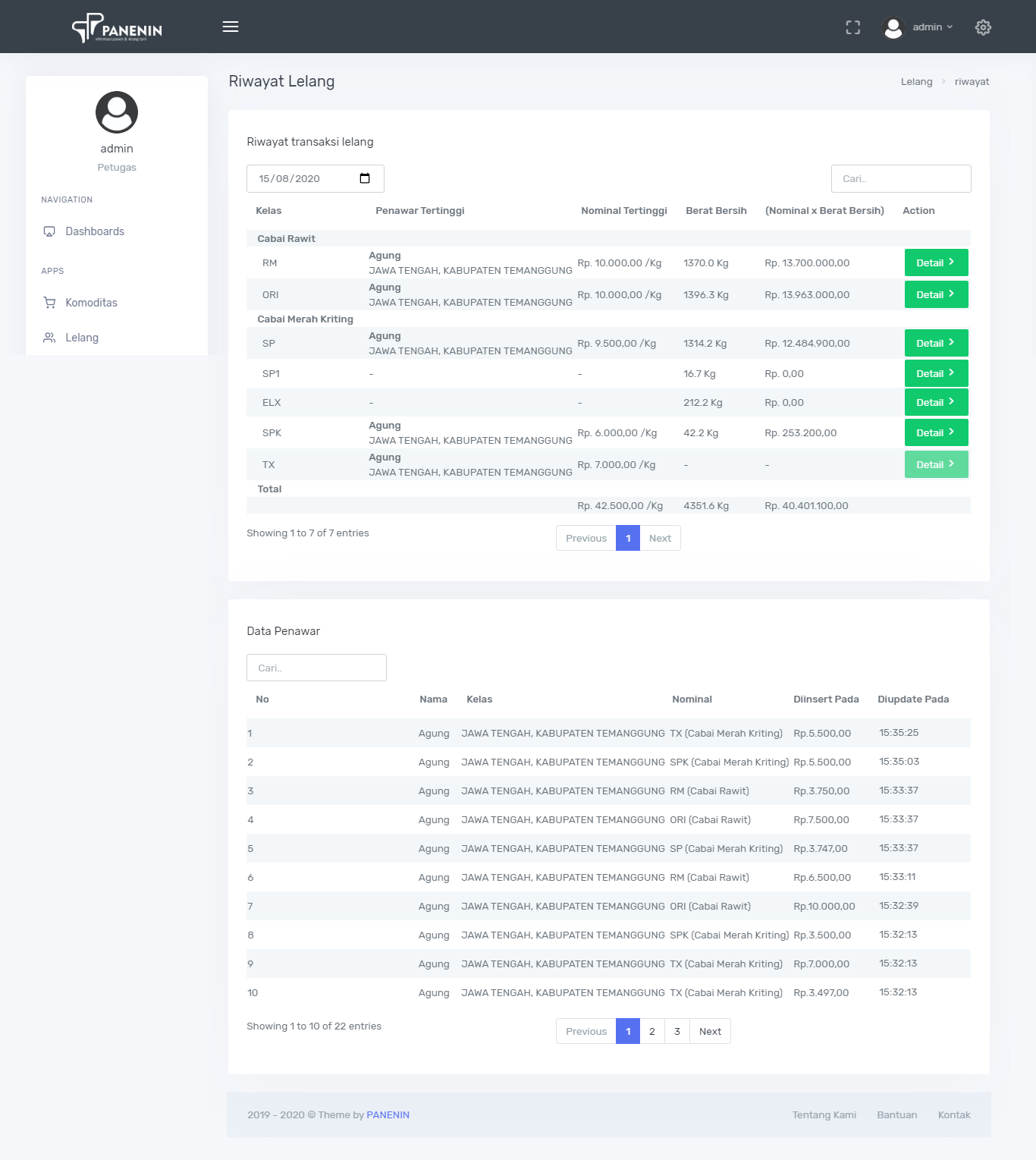The height and width of the screenshot is (1160, 1036).
Task: Click the Rp. 13.700.000,00 cell
Action: 807,263
